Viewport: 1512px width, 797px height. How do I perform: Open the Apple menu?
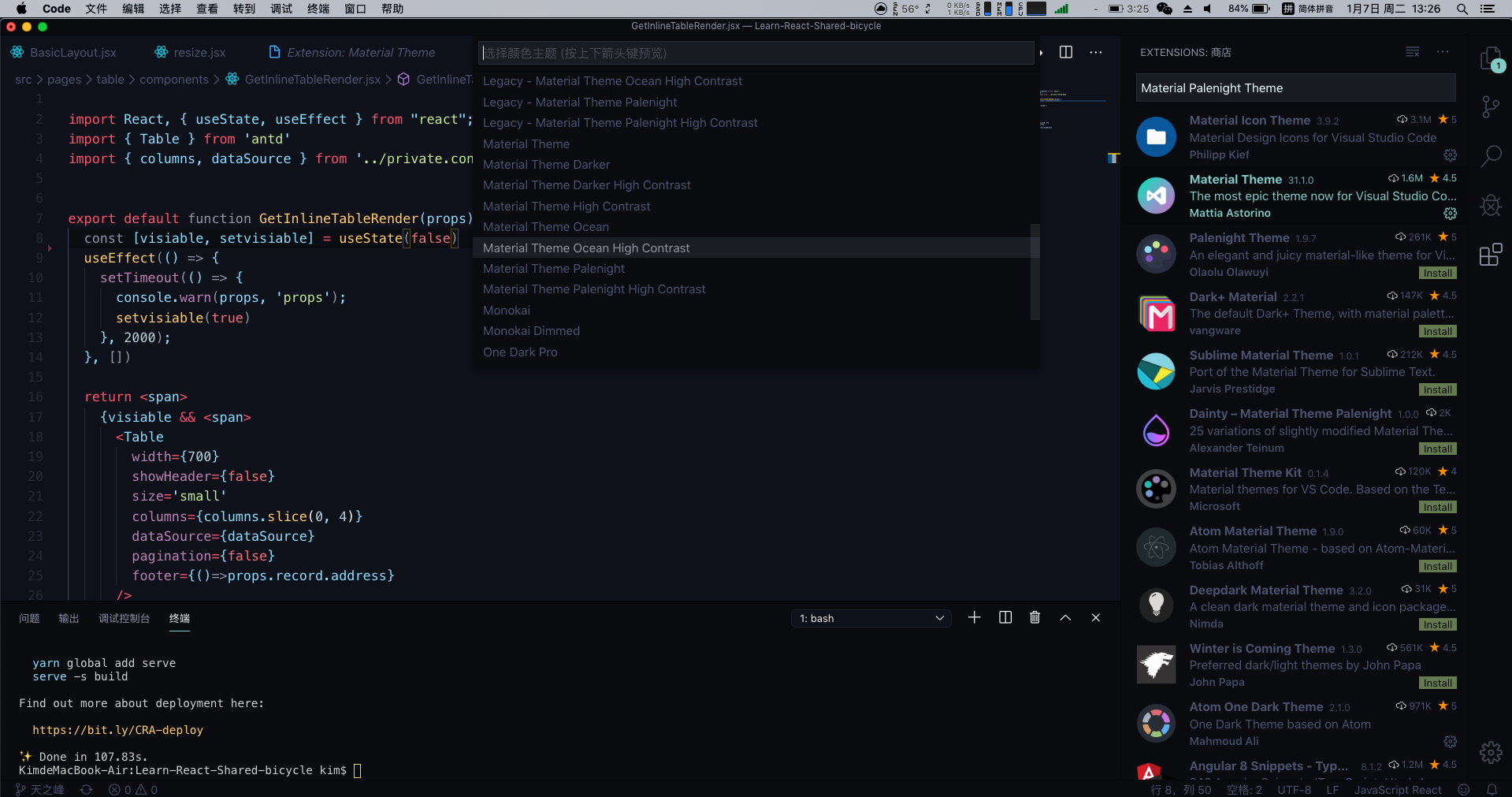(x=21, y=9)
